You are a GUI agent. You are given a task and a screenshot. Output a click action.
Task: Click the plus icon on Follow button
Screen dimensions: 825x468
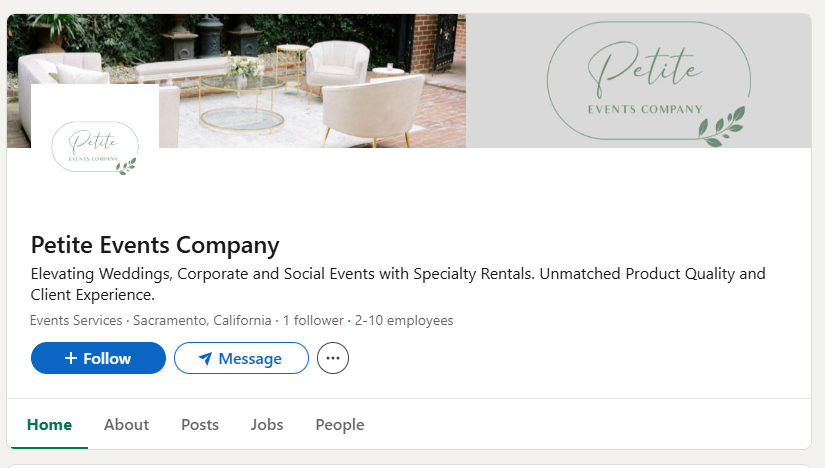[x=71, y=358]
